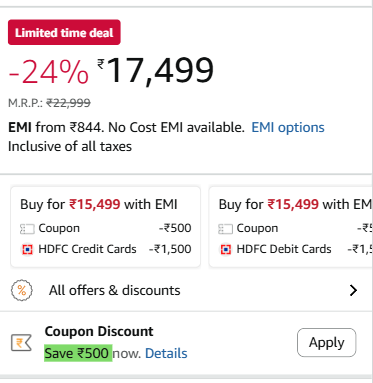The width and height of the screenshot is (373, 383).
Task: Click HDFC Credit Cards -₹1,500 line
Action: (x=105, y=249)
